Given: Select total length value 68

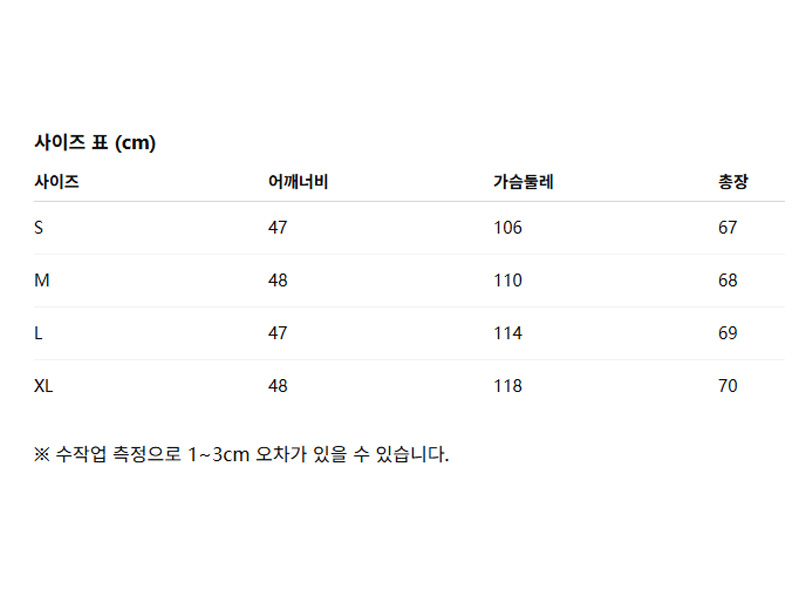Looking at the screenshot, I should [x=728, y=281].
